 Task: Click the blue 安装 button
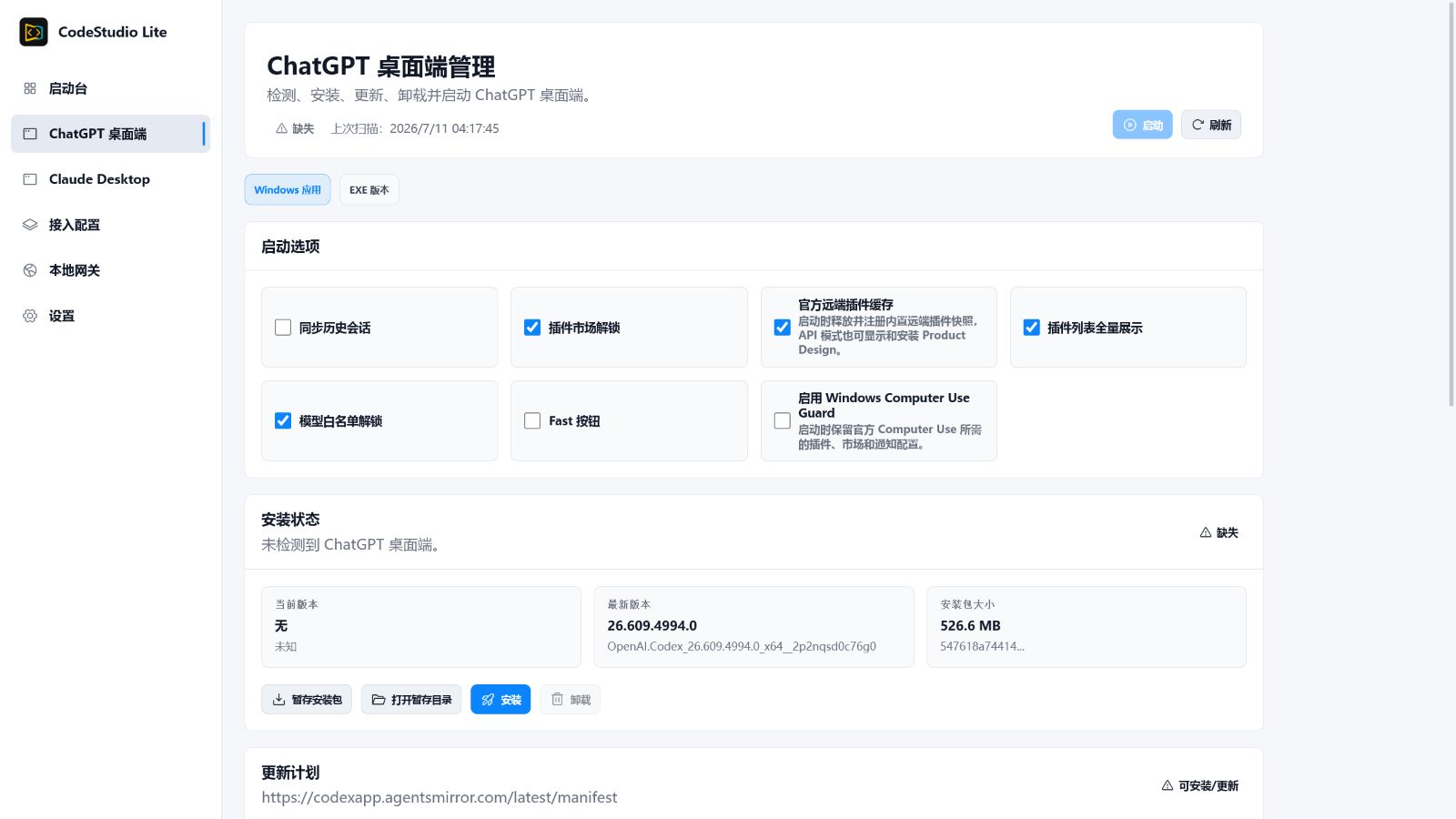[x=500, y=700]
